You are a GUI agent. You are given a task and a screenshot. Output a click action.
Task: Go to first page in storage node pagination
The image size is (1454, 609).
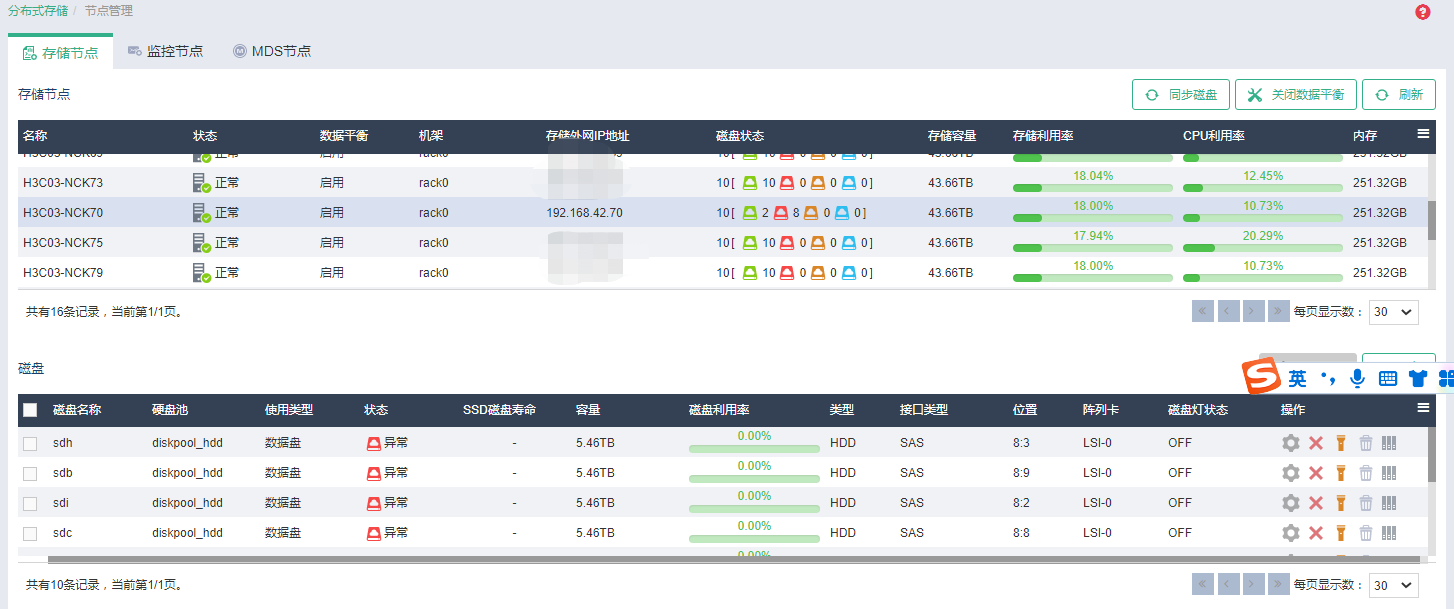pyautogui.click(x=1203, y=311)
